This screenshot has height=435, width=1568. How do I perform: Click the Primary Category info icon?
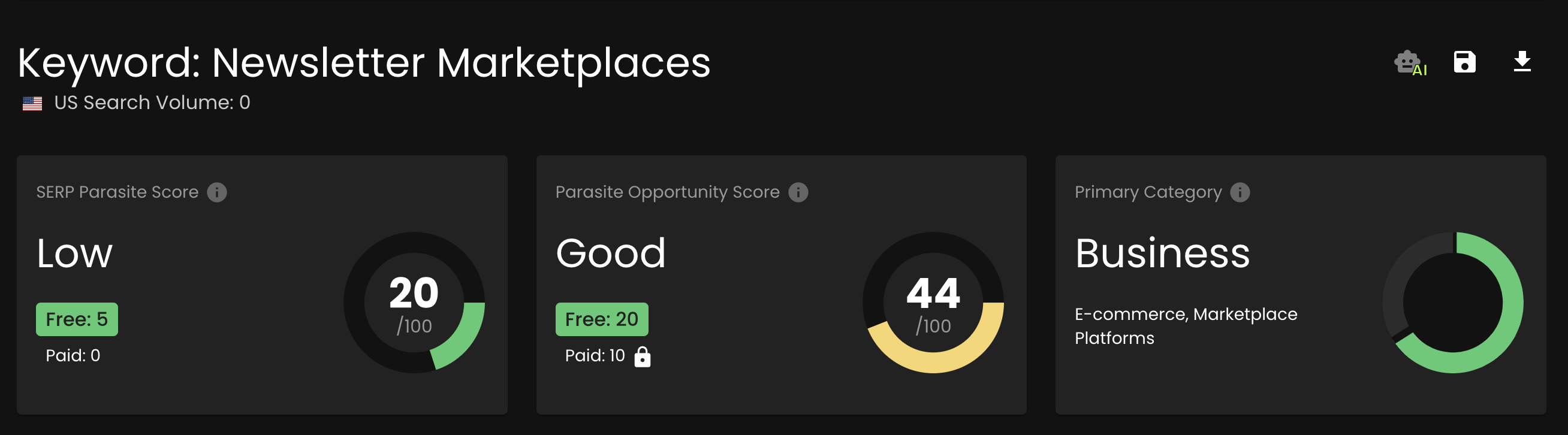pyautogui.click(x=1240, y=192)
